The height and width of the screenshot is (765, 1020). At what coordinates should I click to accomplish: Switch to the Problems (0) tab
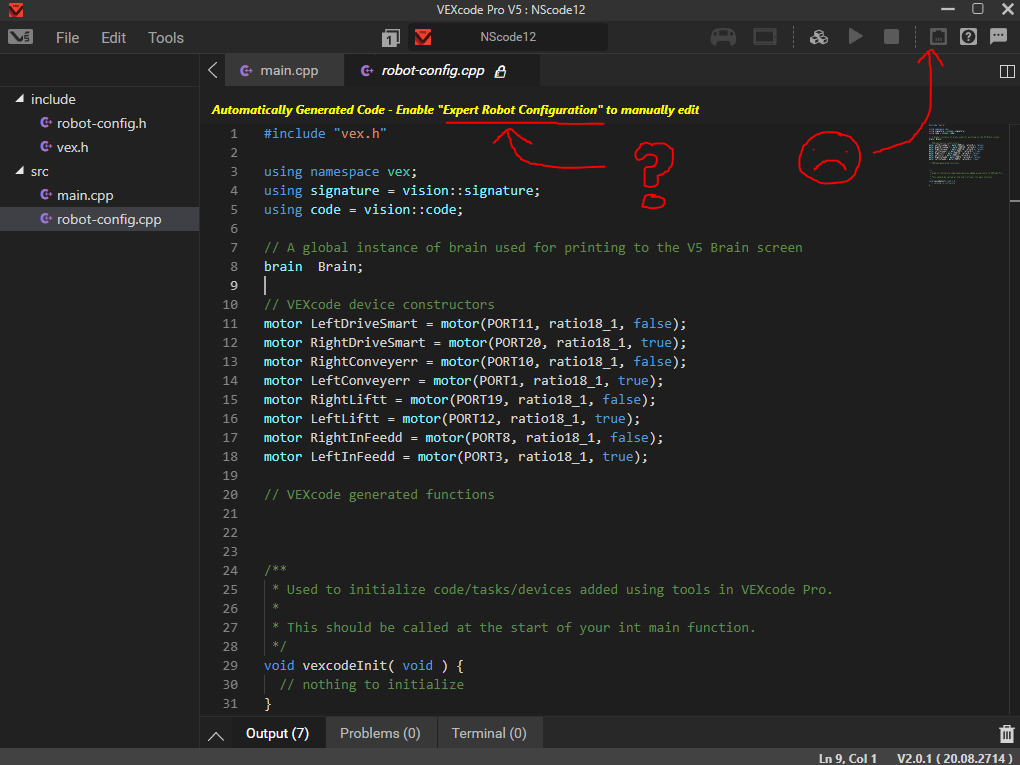(380, 733)
